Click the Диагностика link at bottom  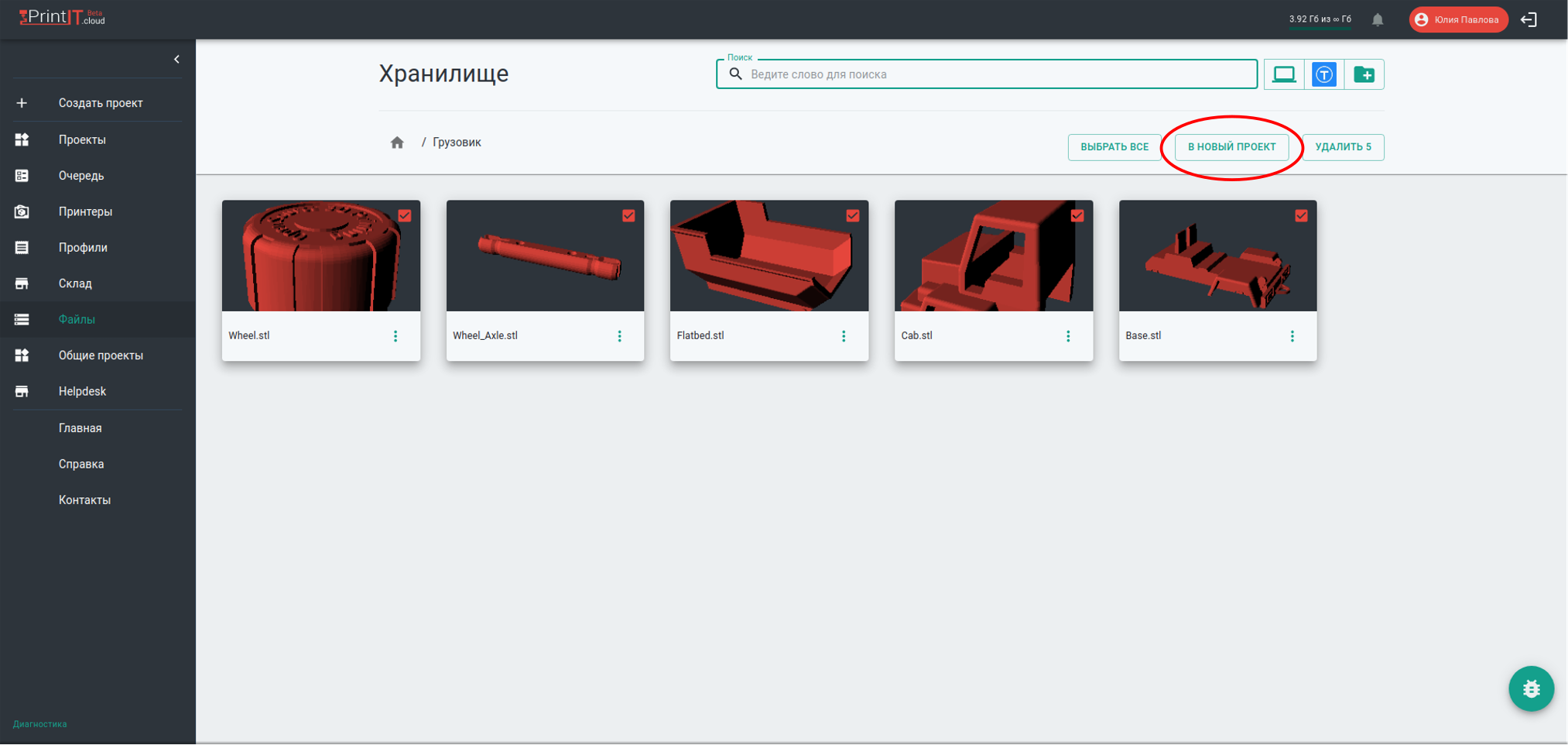click(40, 724)
